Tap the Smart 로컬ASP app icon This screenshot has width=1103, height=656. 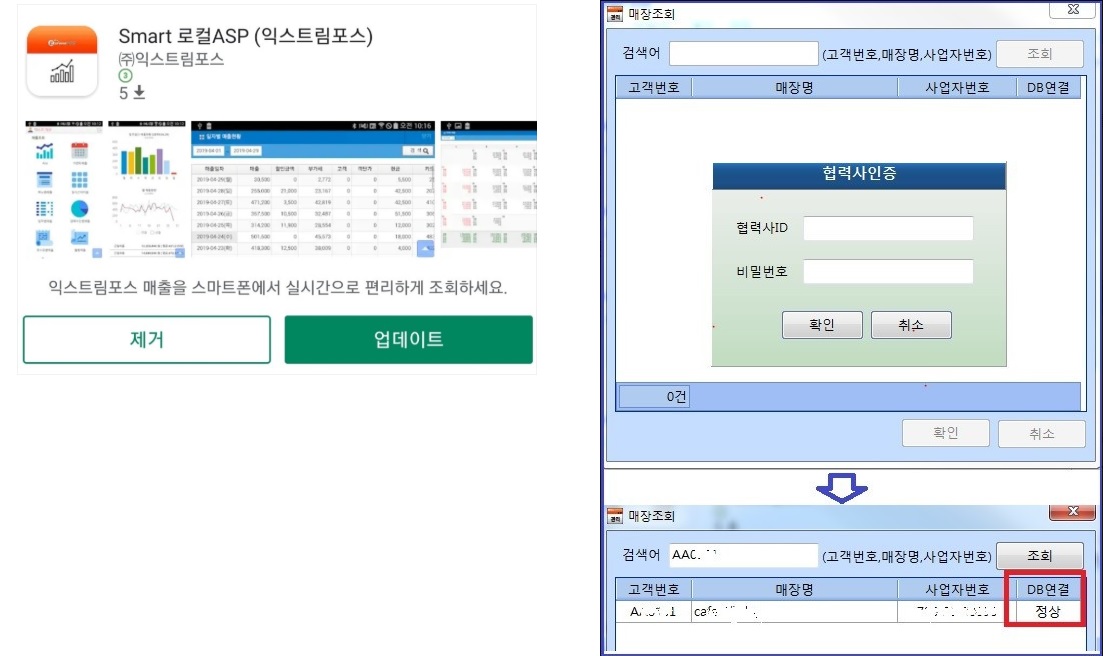[x=62, y=61]
